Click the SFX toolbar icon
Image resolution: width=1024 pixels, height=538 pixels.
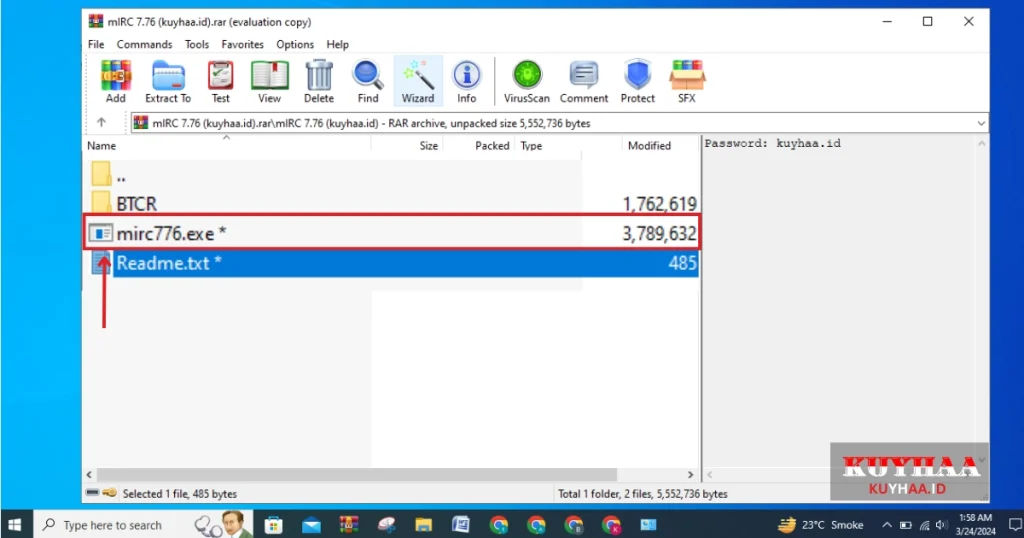point(686,82)
